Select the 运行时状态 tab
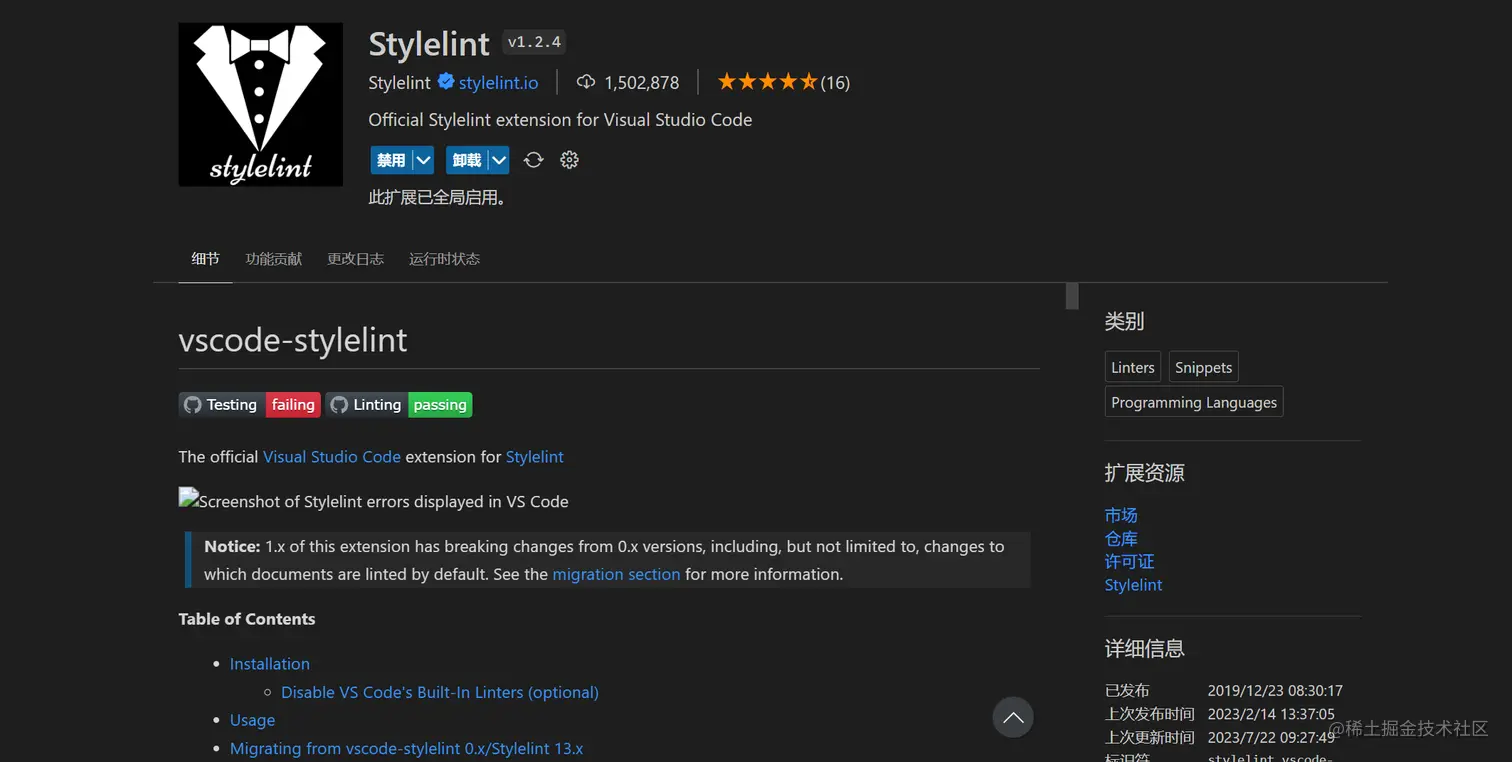1512x762 pixels. pyautogui.click(x=444, y=259)
